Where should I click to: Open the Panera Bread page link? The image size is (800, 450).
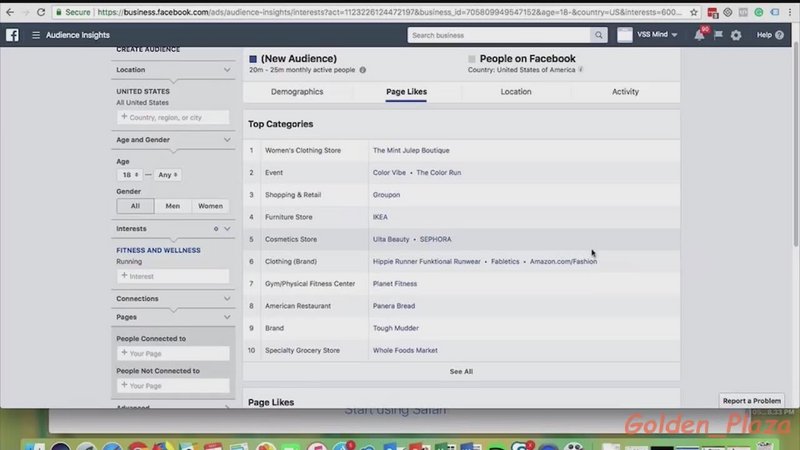click(394, 306)
